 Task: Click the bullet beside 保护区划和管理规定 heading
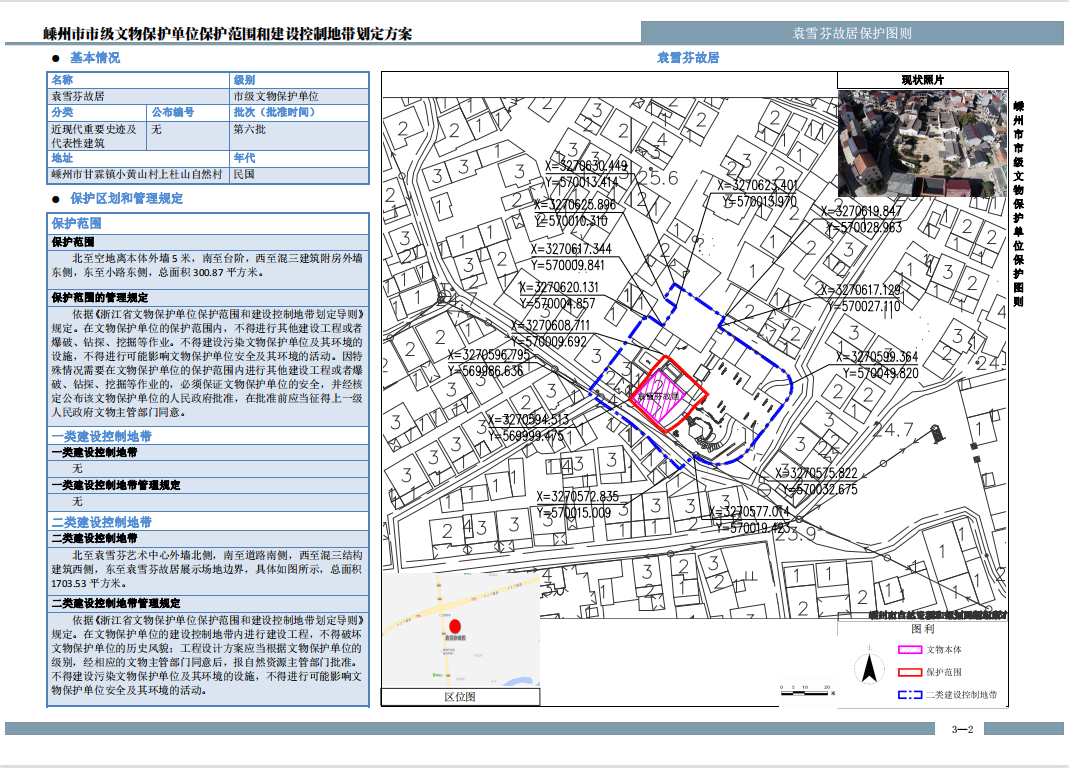click(x=57, y=199)
